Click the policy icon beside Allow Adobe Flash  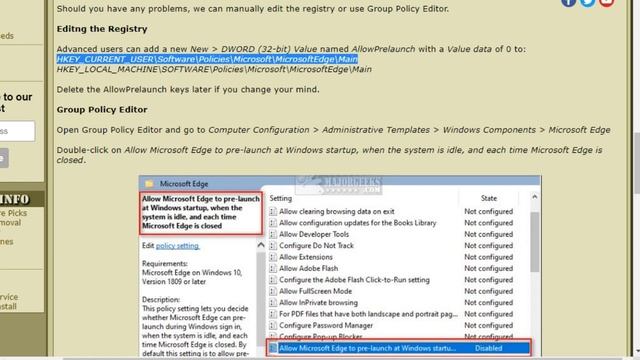click(x=273, y=269)
